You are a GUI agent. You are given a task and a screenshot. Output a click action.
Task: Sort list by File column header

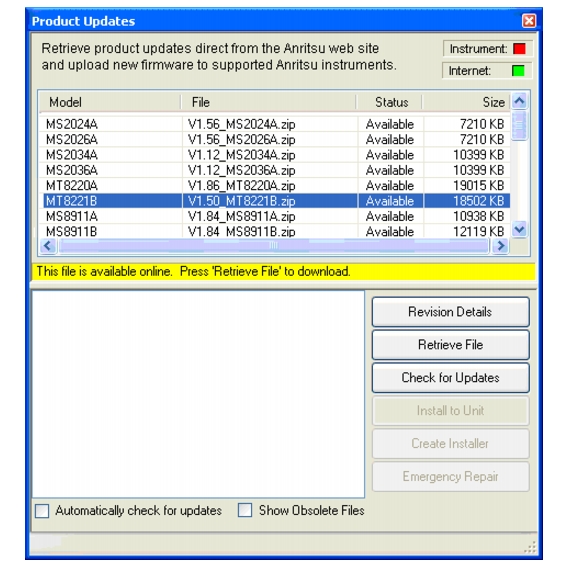tap(268, 102)
